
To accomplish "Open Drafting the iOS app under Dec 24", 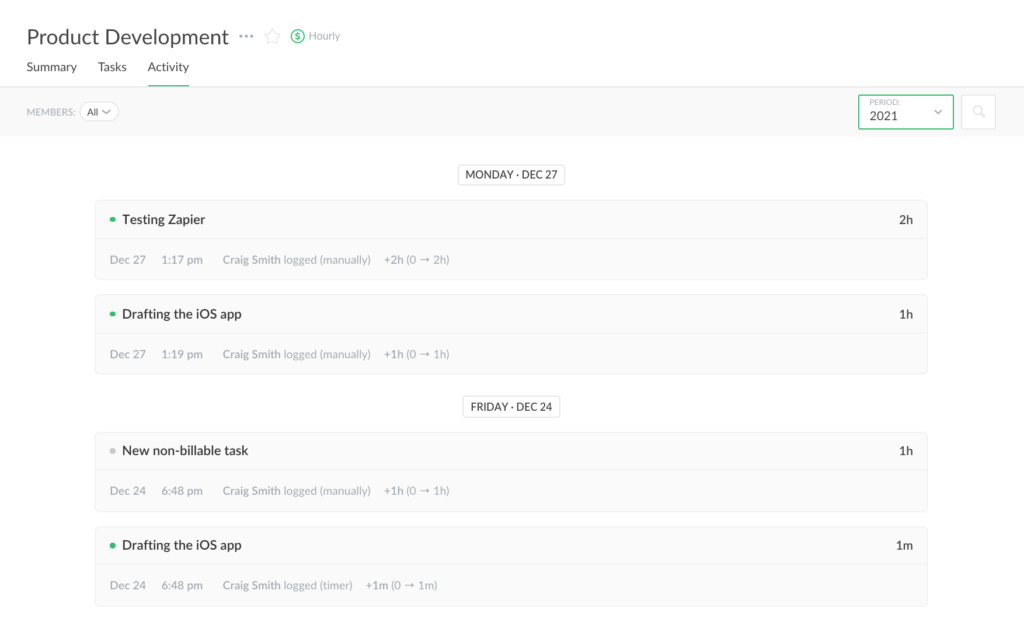I will (182, 546).
